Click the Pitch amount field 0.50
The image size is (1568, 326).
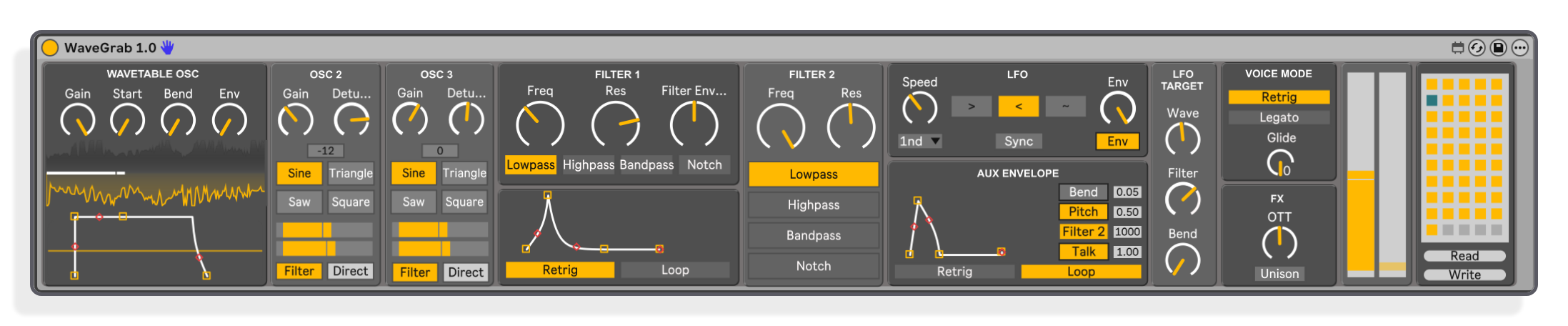coord(1127,212)
